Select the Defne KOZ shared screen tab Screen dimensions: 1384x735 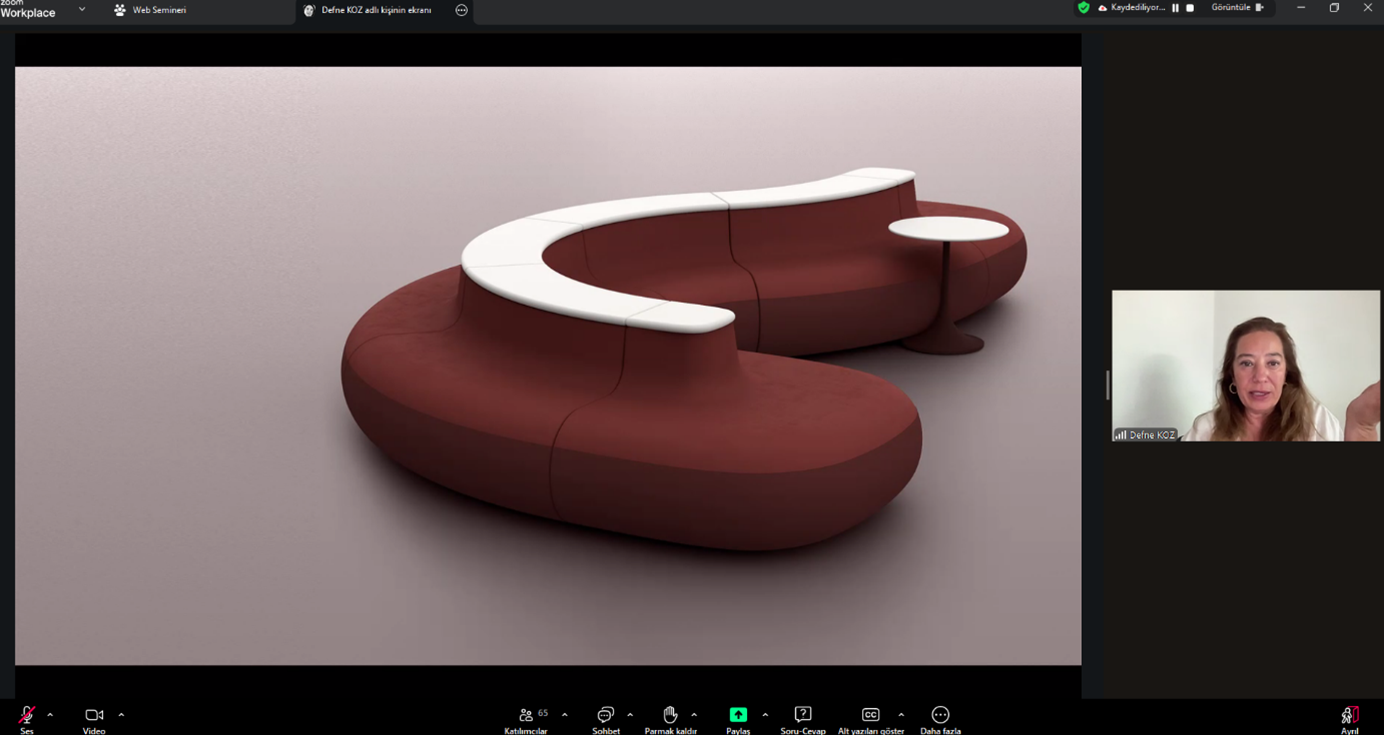coord(375,10)
